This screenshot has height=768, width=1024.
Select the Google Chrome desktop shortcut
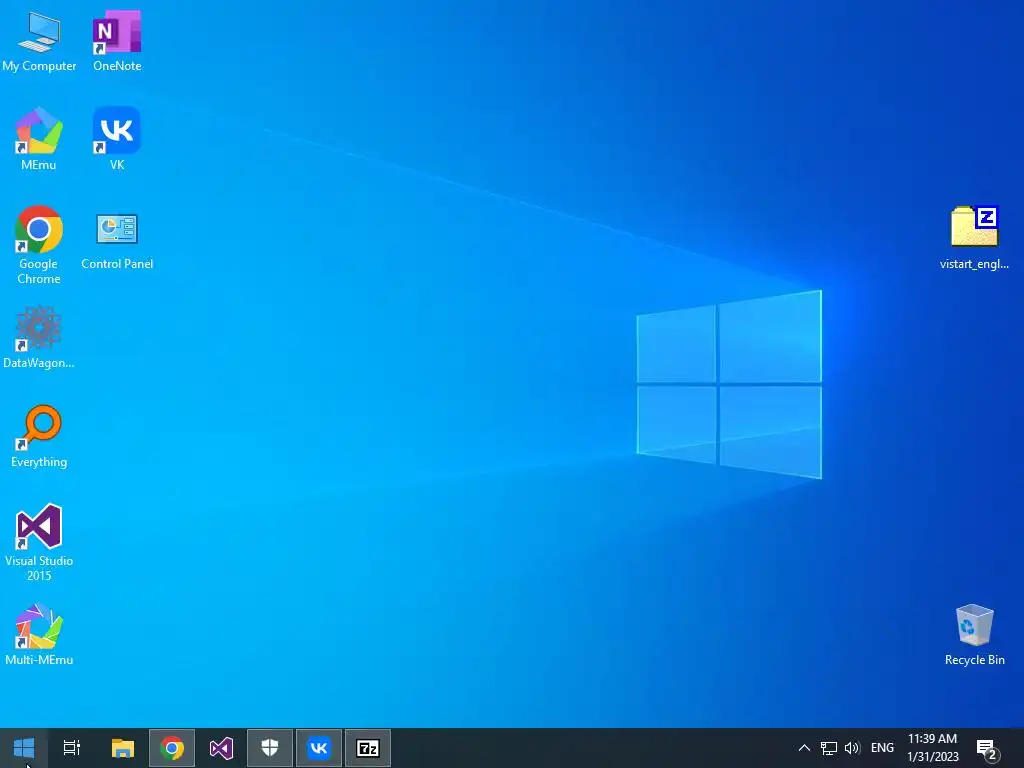pos(39,246)
